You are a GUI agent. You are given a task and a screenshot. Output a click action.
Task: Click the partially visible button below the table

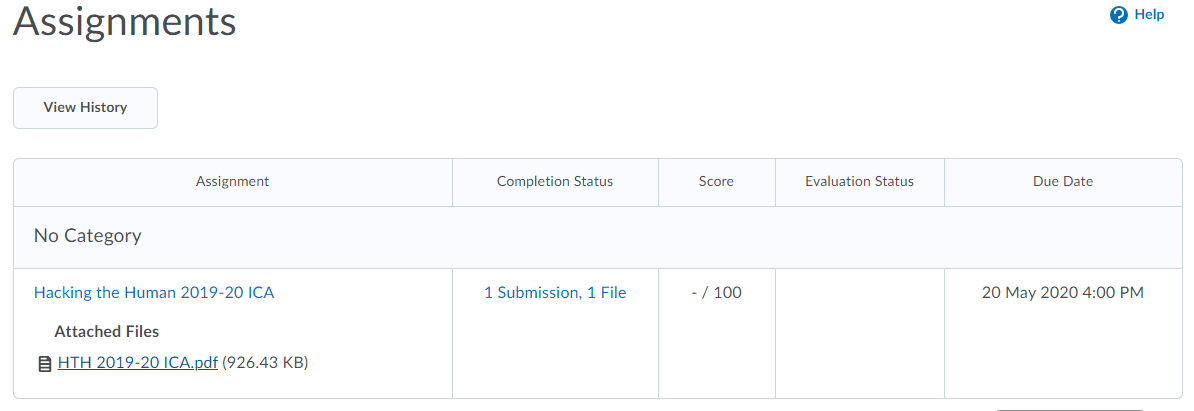[1070, 410]
